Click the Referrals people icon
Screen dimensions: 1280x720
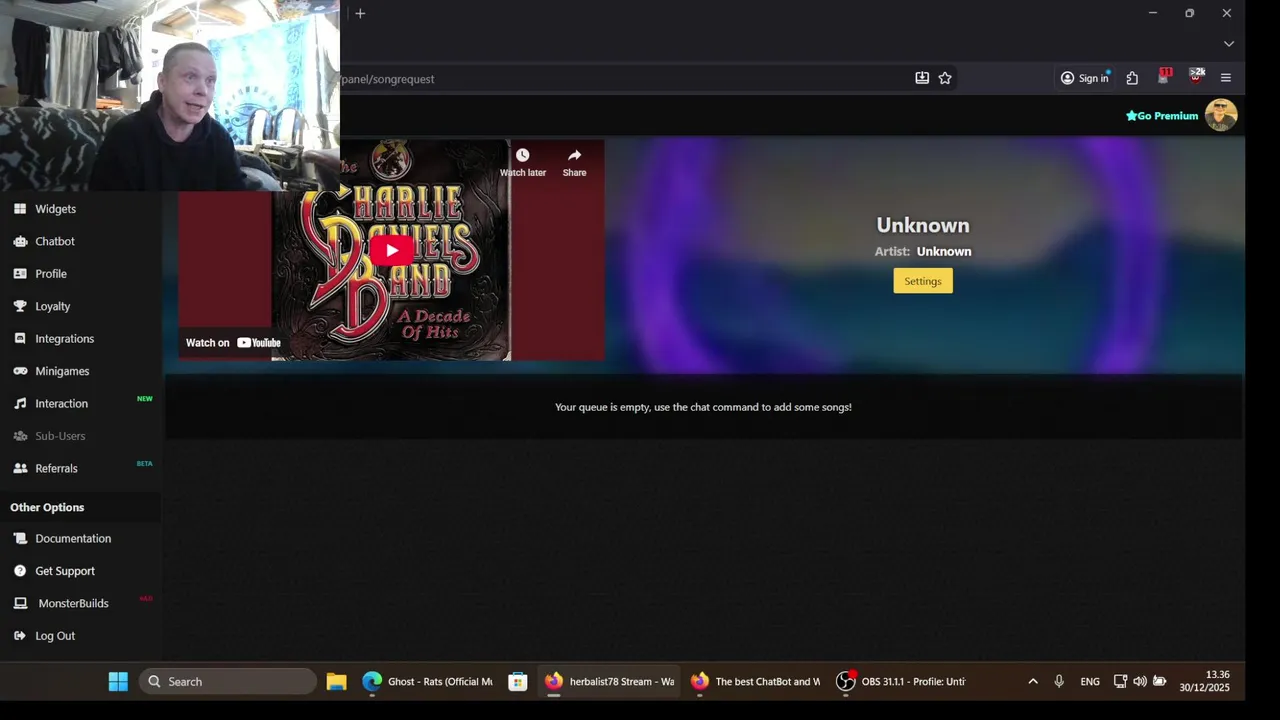pos(20,468)
